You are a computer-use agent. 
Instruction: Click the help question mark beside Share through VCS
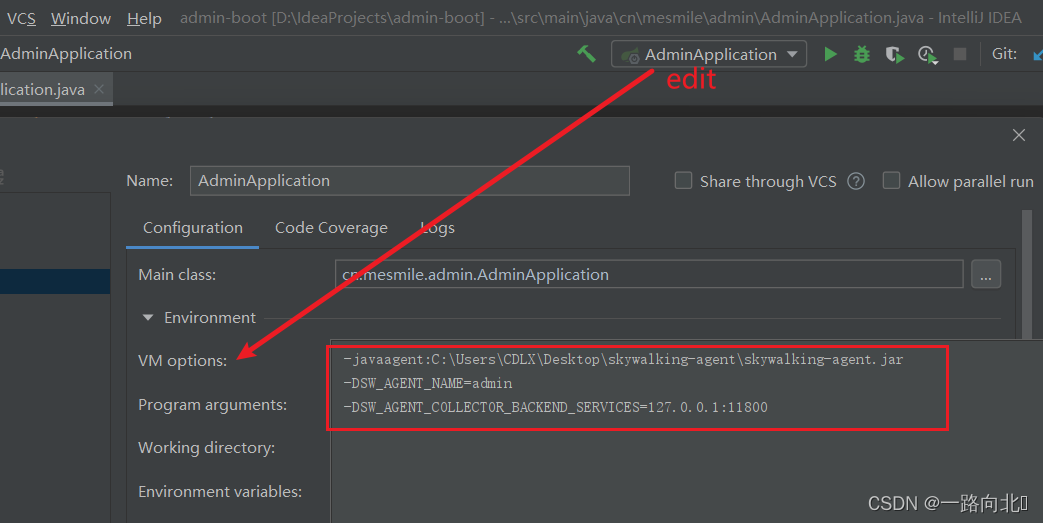(x=856, y=181)
